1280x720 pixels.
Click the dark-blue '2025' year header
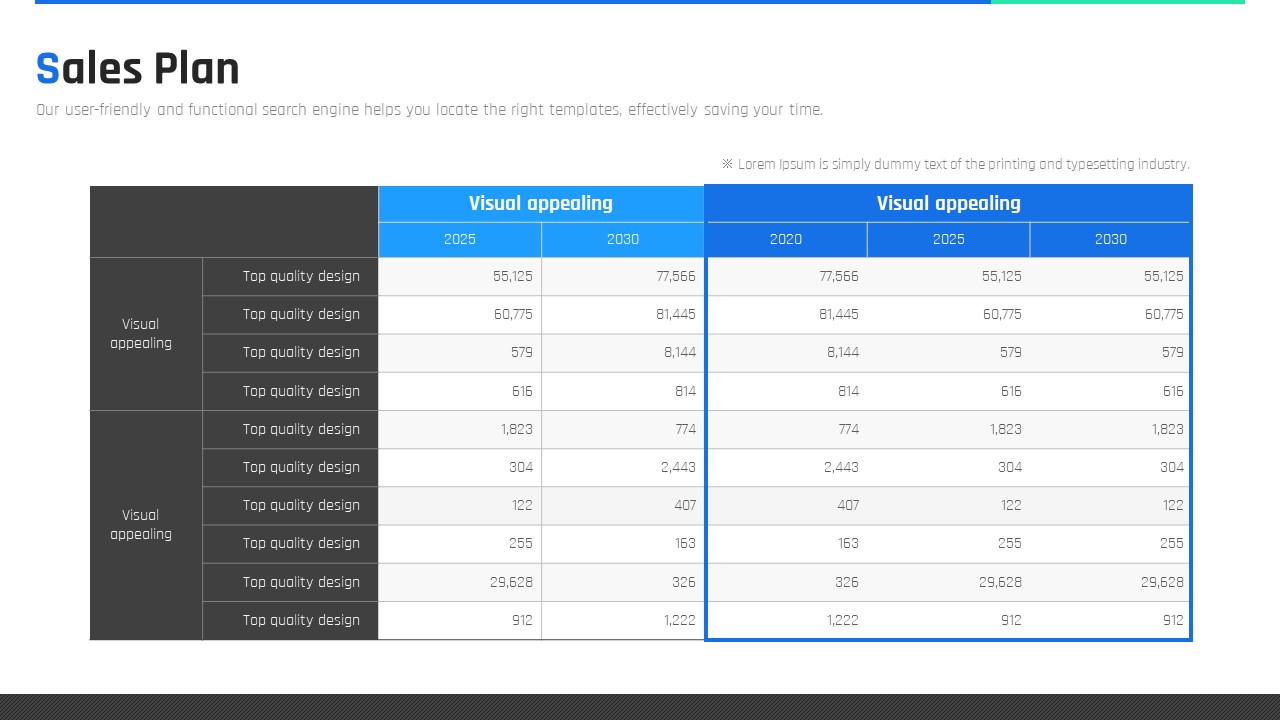(x=949, y=239)
